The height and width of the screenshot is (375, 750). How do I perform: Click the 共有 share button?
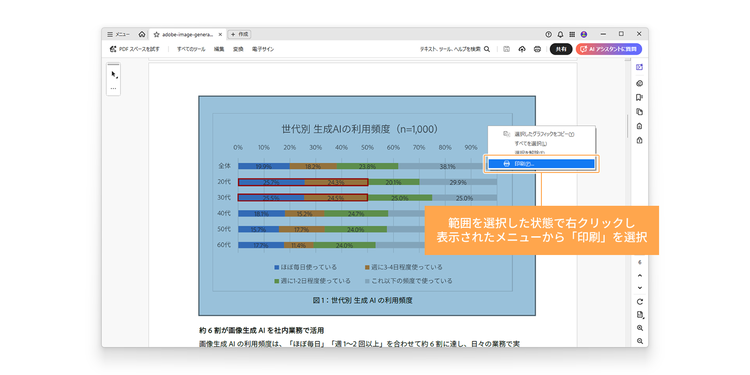pos(561,49)
